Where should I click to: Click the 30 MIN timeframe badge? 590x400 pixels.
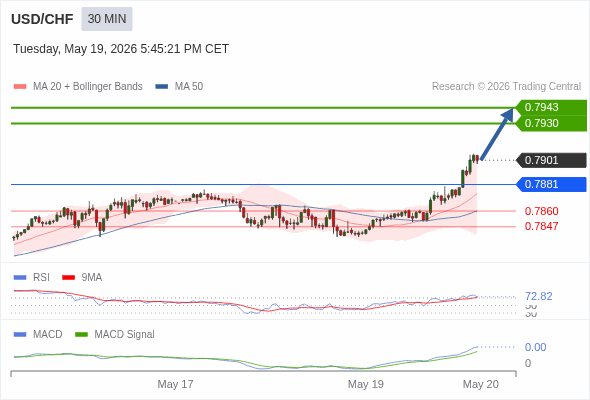pos(107,19)
